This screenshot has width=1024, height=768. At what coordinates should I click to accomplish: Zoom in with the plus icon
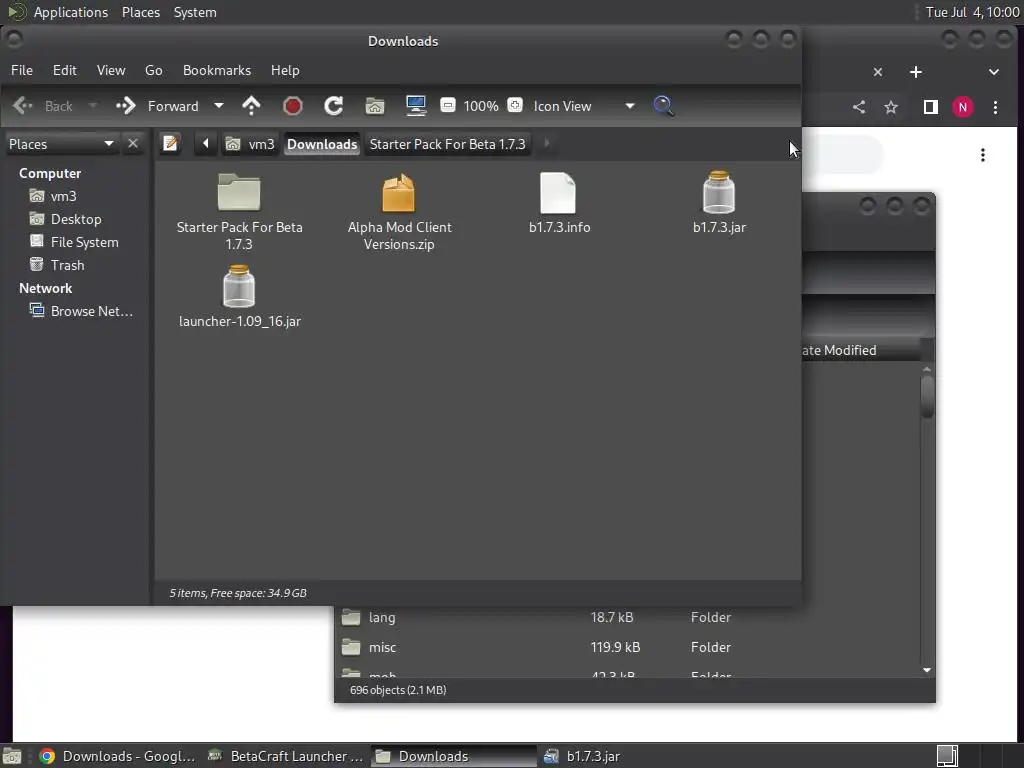coord(515,105)
